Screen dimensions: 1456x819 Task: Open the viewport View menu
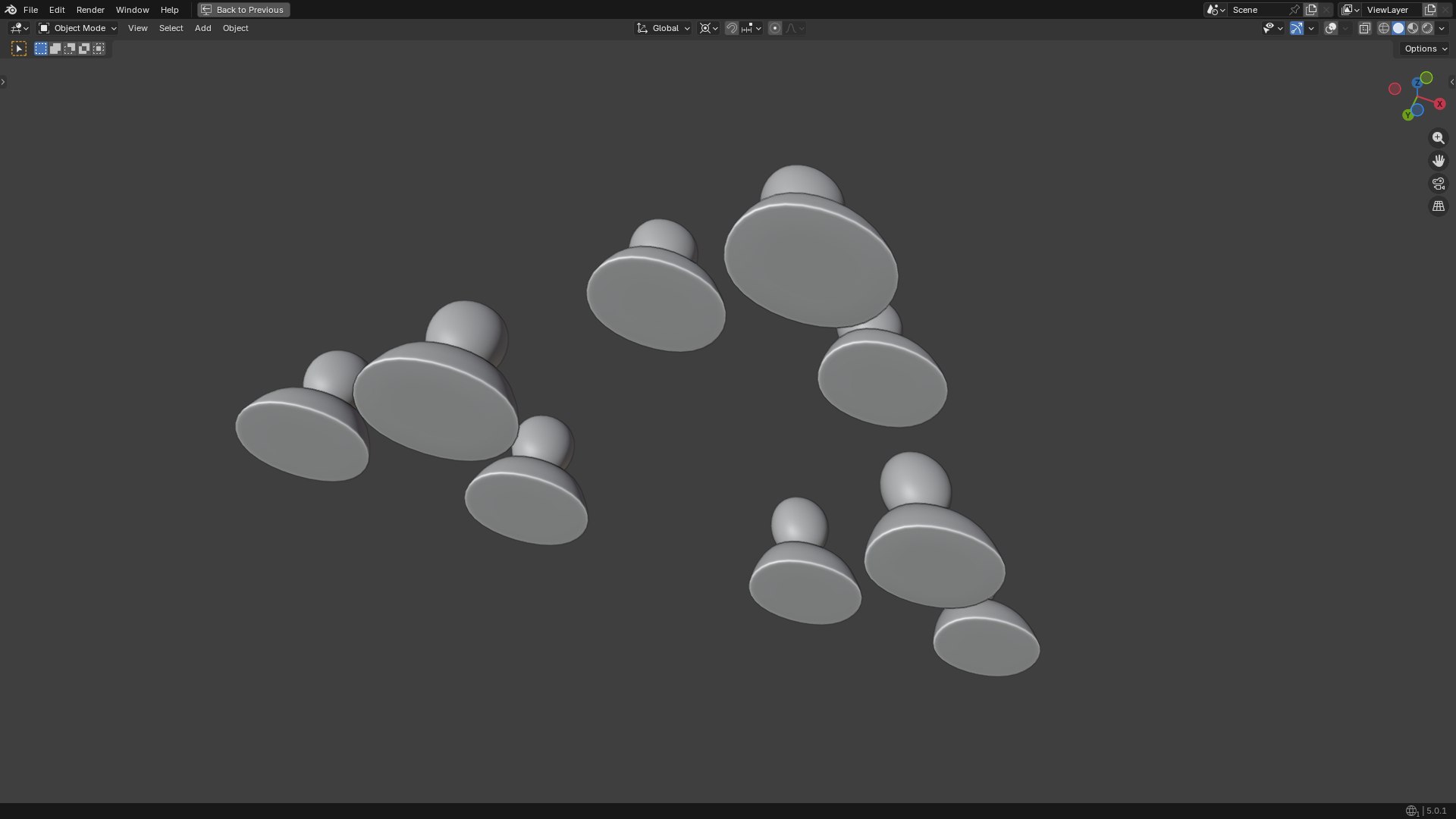tap(137, 28)
